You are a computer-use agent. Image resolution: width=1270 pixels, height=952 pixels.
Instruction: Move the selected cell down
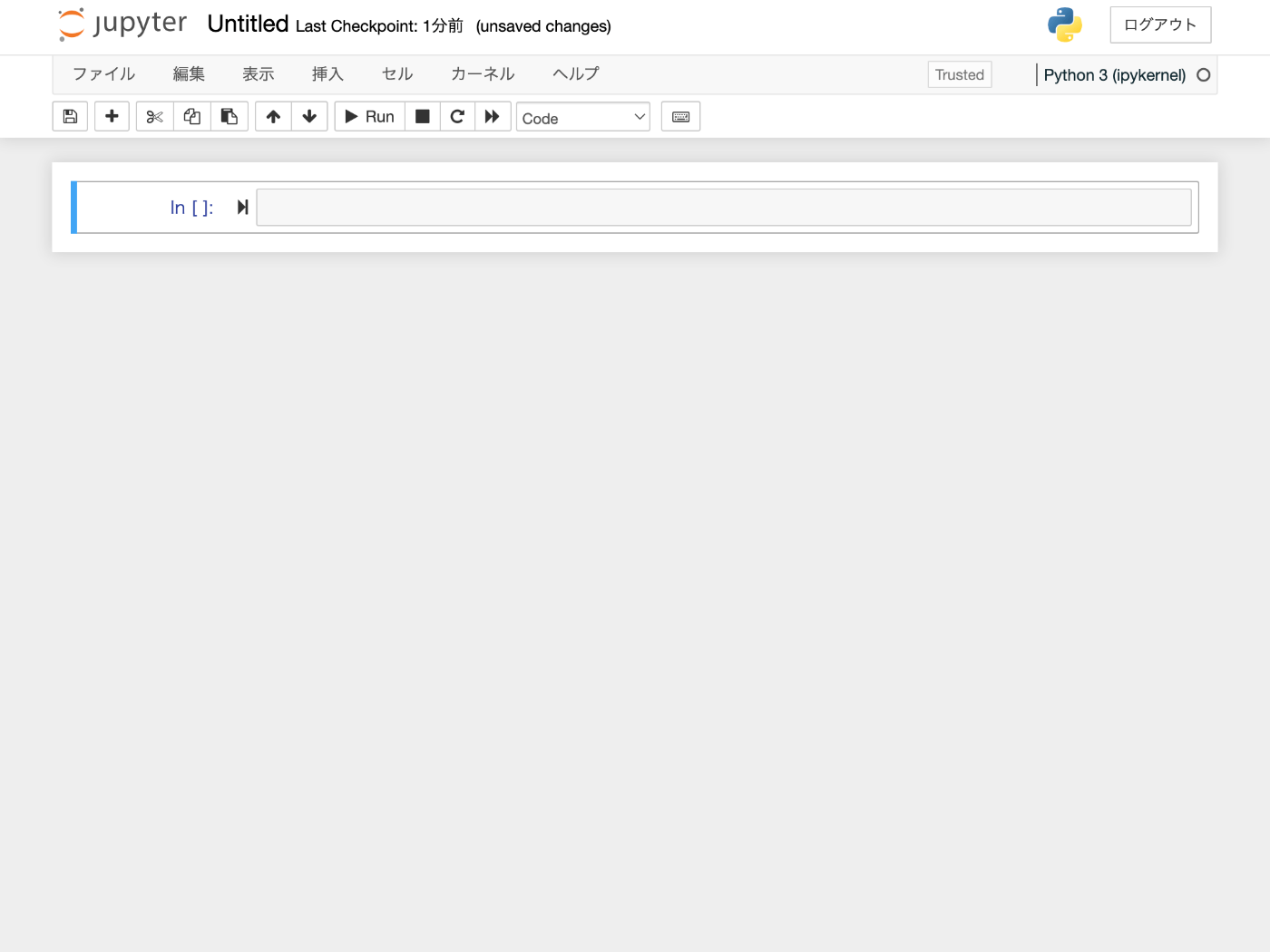point(309,117)
